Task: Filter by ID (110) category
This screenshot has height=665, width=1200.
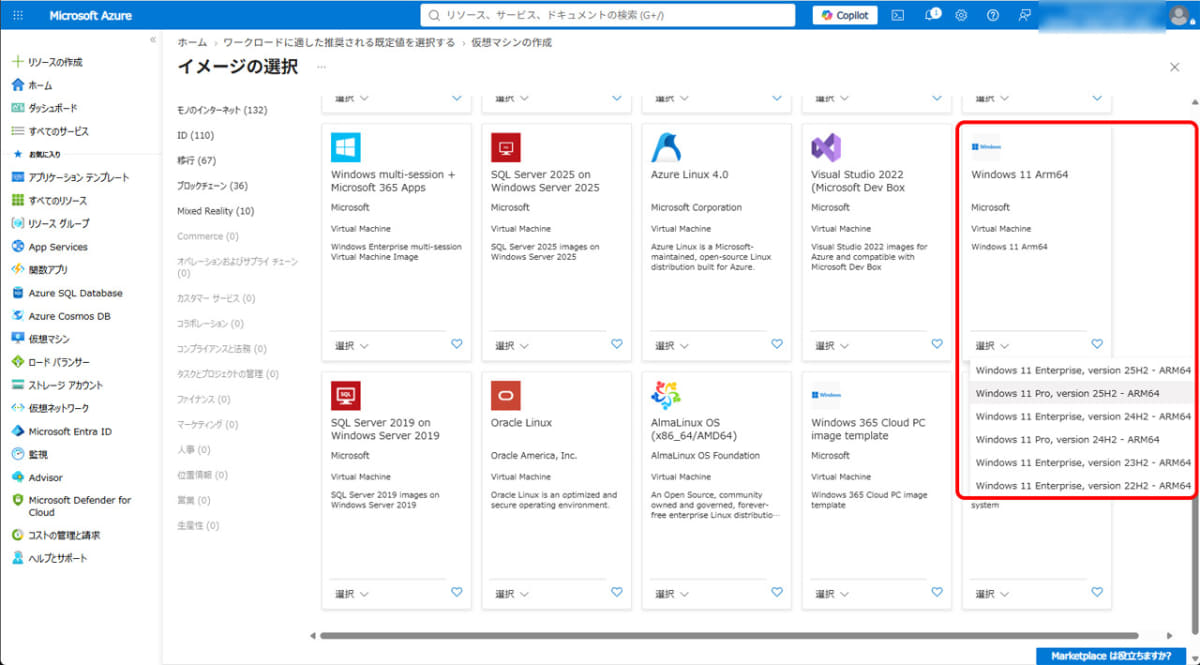Action: (195, 135)
